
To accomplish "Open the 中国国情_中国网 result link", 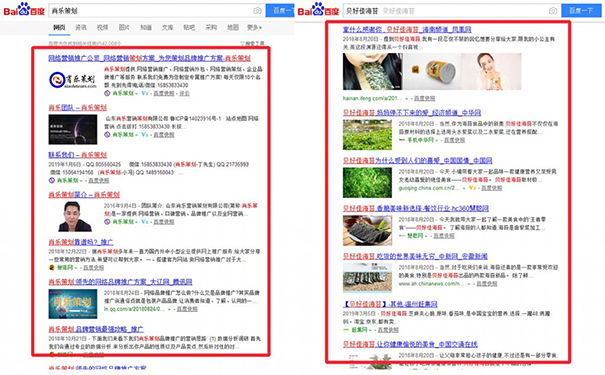I will click(x=417, y=160).
